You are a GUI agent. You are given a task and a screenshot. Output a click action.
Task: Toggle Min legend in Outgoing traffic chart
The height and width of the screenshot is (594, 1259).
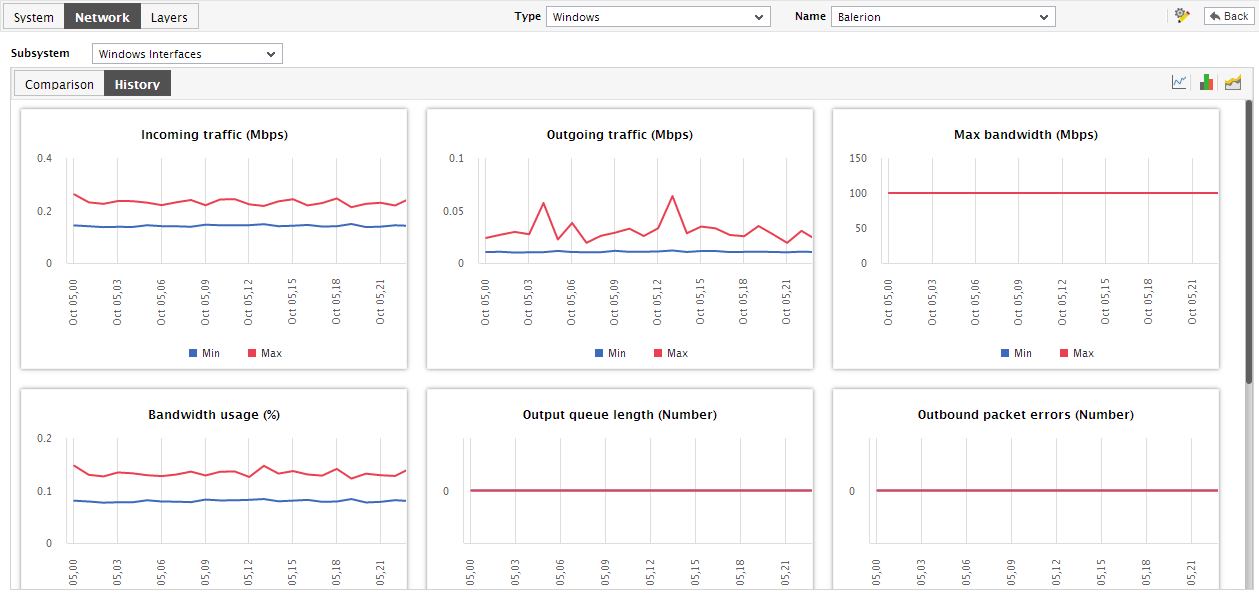coord(611,353)
